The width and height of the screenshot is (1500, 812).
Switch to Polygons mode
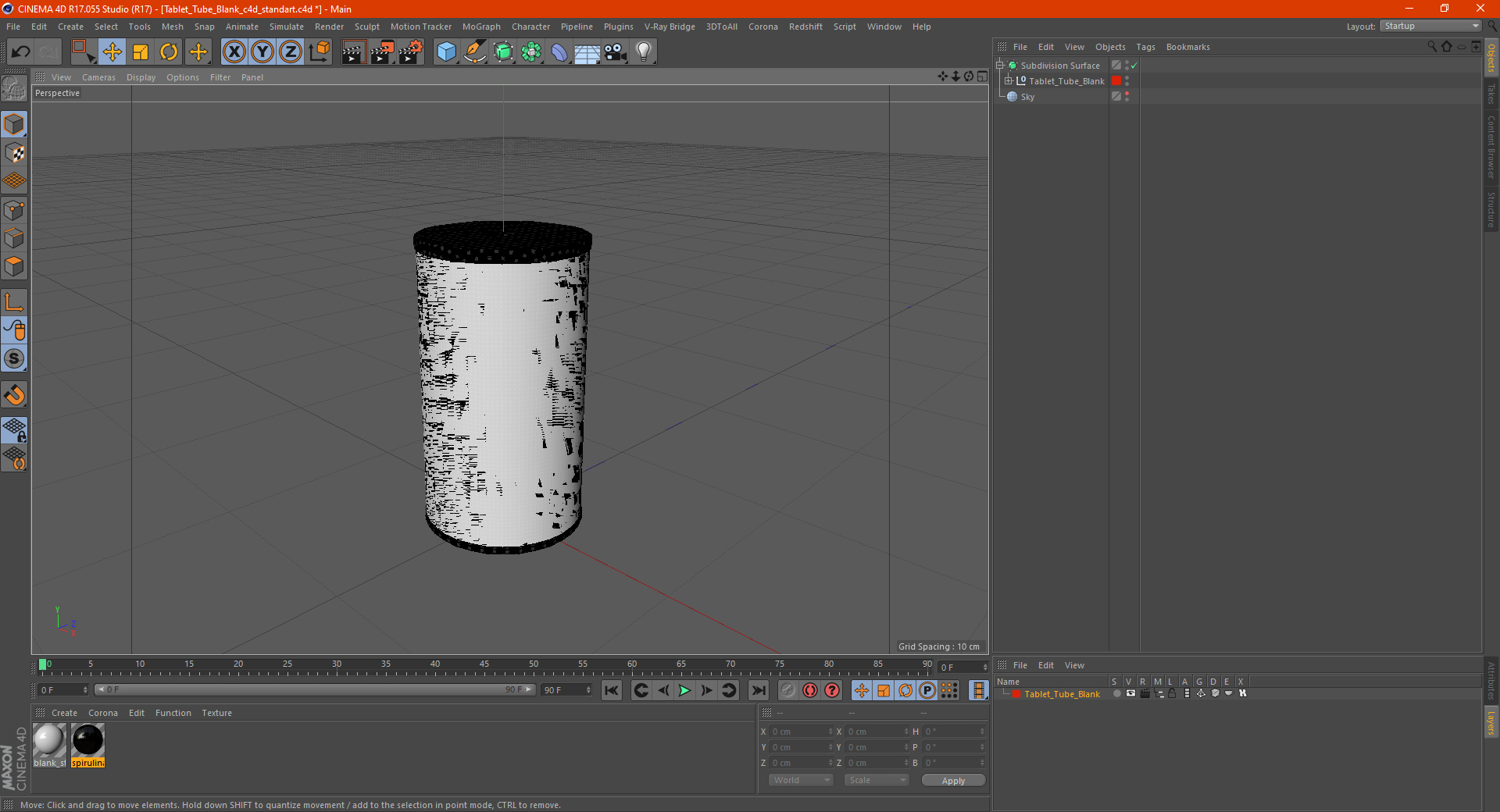click(14, 266)
